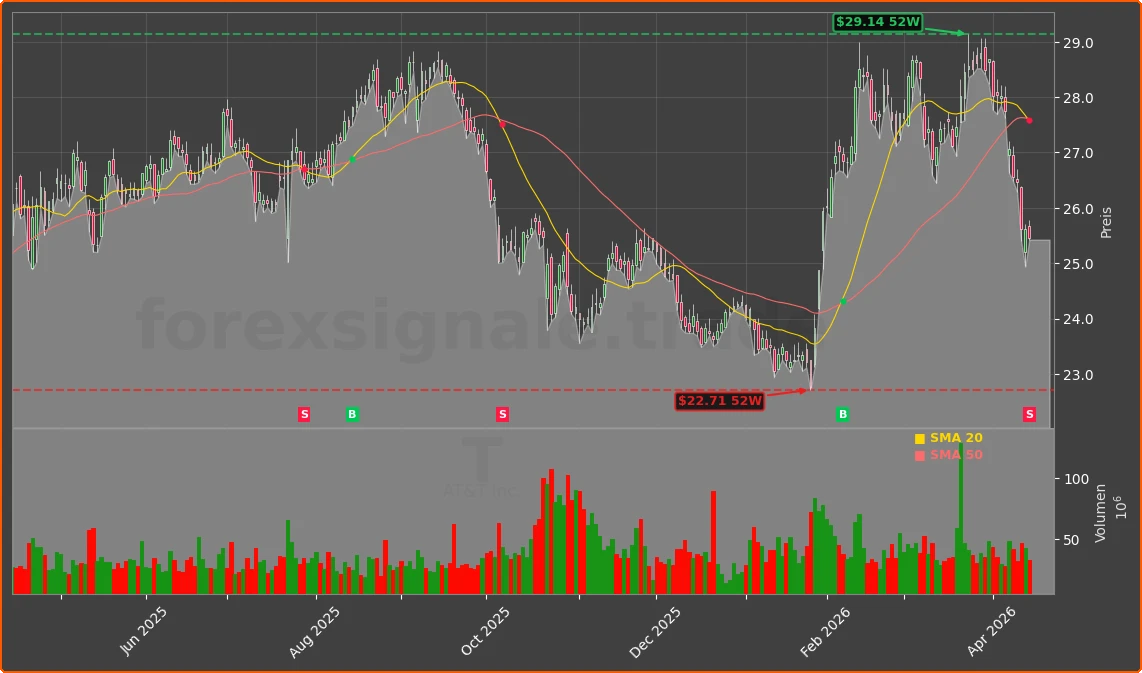Open the $29.14 52W label dropdown
Image resolution: width=1142 pixels, height=673 pixels.
tap(877, 21)
